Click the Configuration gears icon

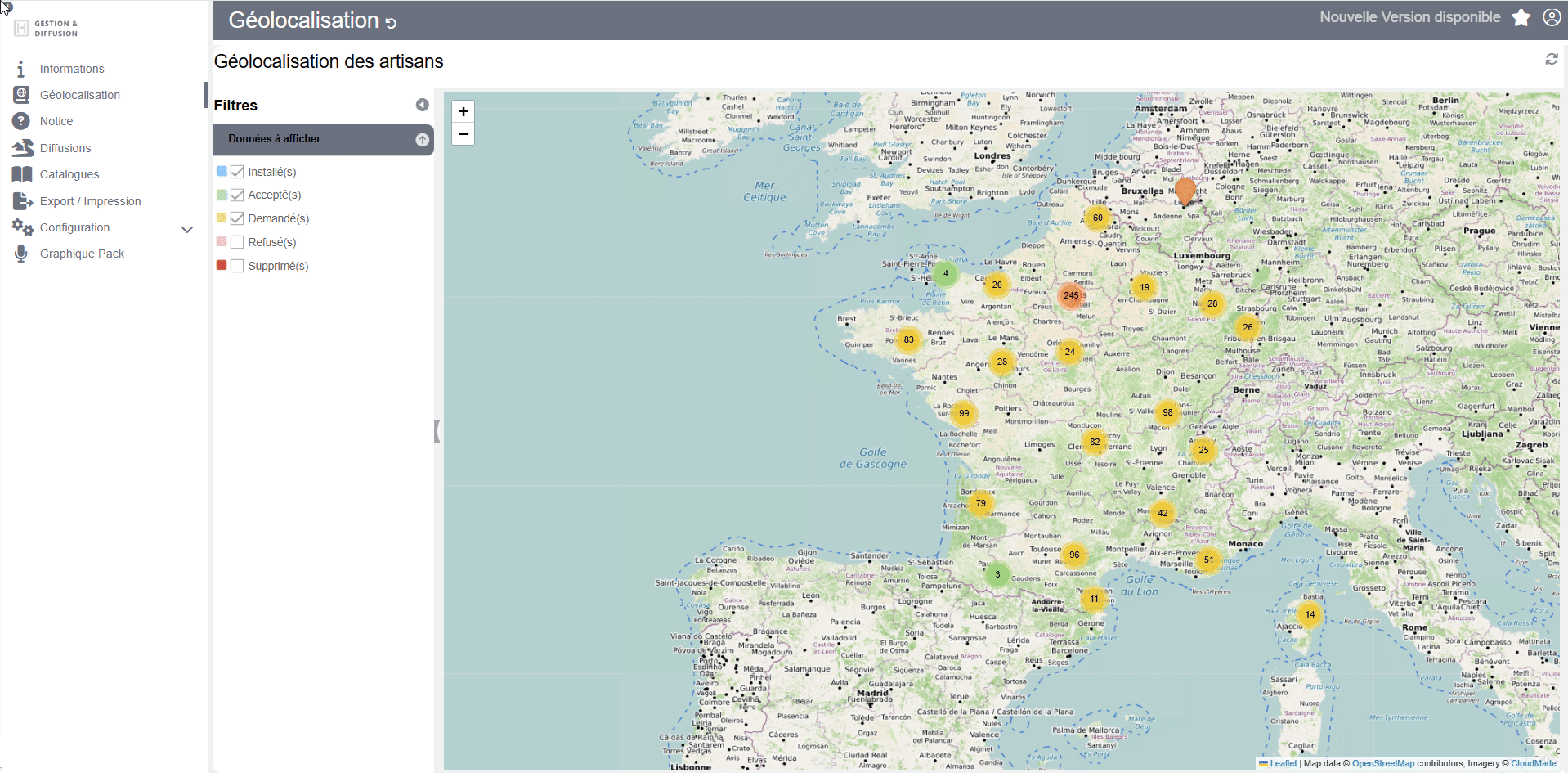tap(22, 227)
